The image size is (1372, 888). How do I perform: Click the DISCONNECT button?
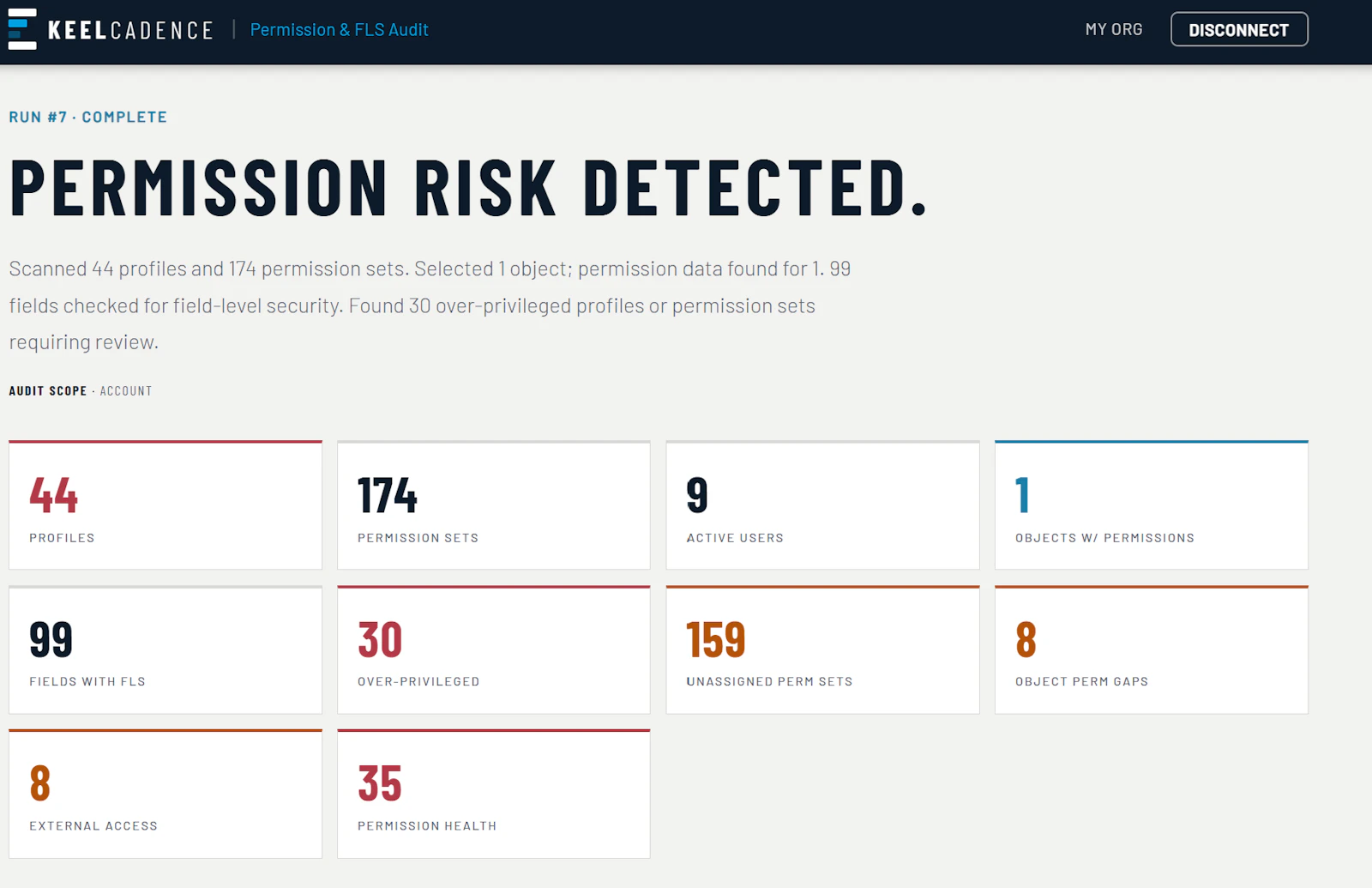click(x=1239, y=29)
